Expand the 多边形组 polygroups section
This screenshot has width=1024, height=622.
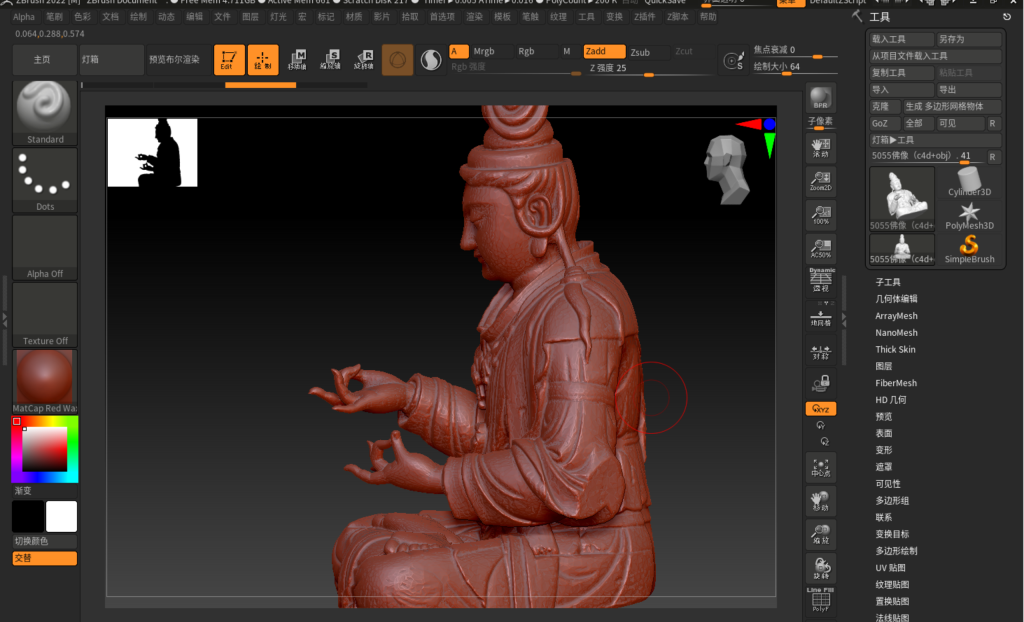click(x=892, y=501)
